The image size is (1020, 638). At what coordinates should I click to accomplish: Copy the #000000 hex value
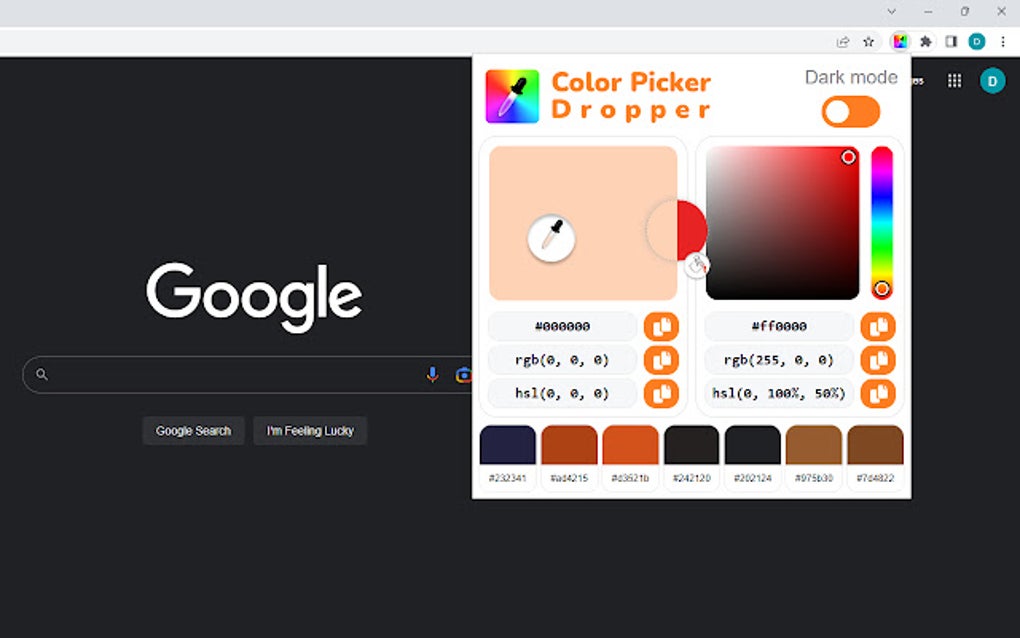click(x=661, y=326)
